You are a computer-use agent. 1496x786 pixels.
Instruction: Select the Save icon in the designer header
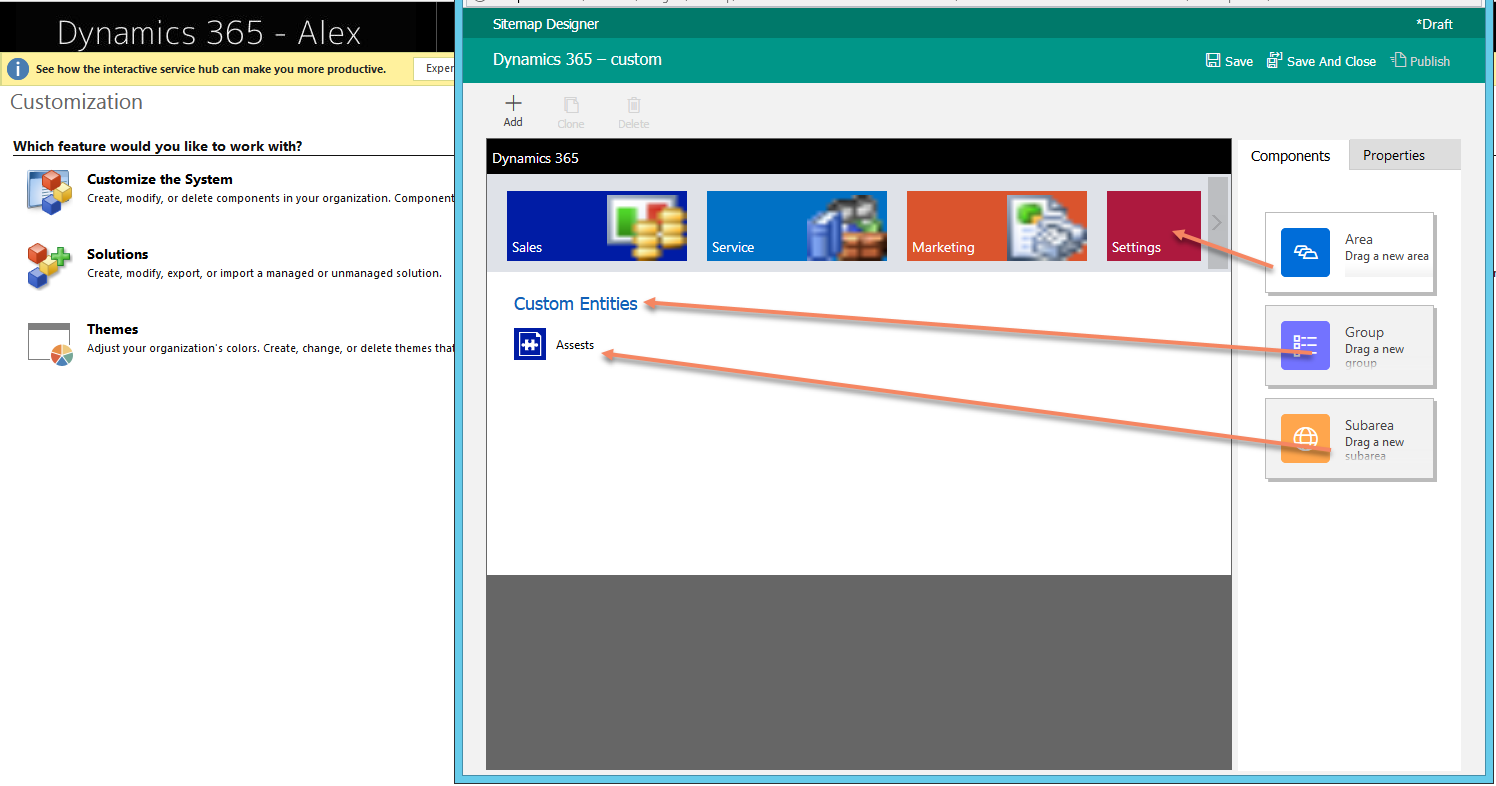click(1211, 61)
